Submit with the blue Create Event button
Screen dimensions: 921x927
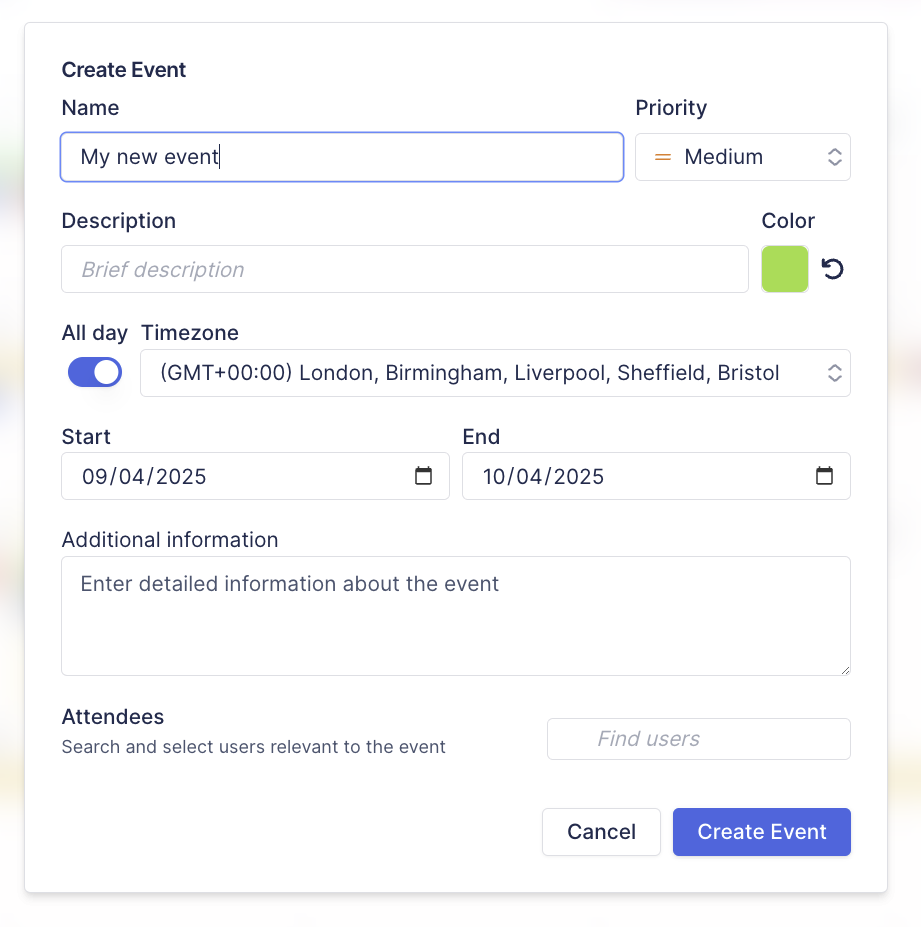point(761,832)
